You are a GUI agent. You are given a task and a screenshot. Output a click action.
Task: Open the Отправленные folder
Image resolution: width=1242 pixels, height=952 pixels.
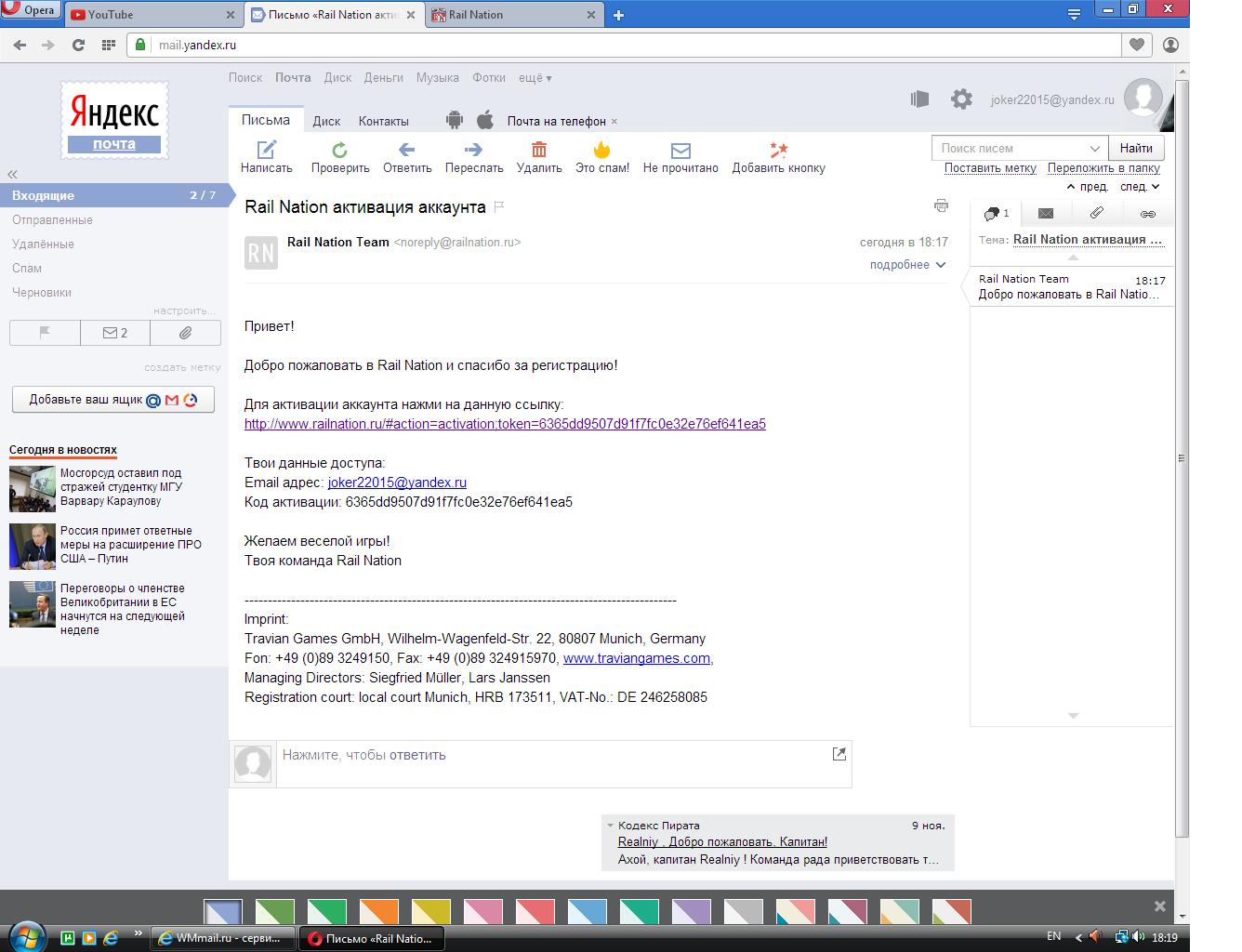(x=52, y=220)
